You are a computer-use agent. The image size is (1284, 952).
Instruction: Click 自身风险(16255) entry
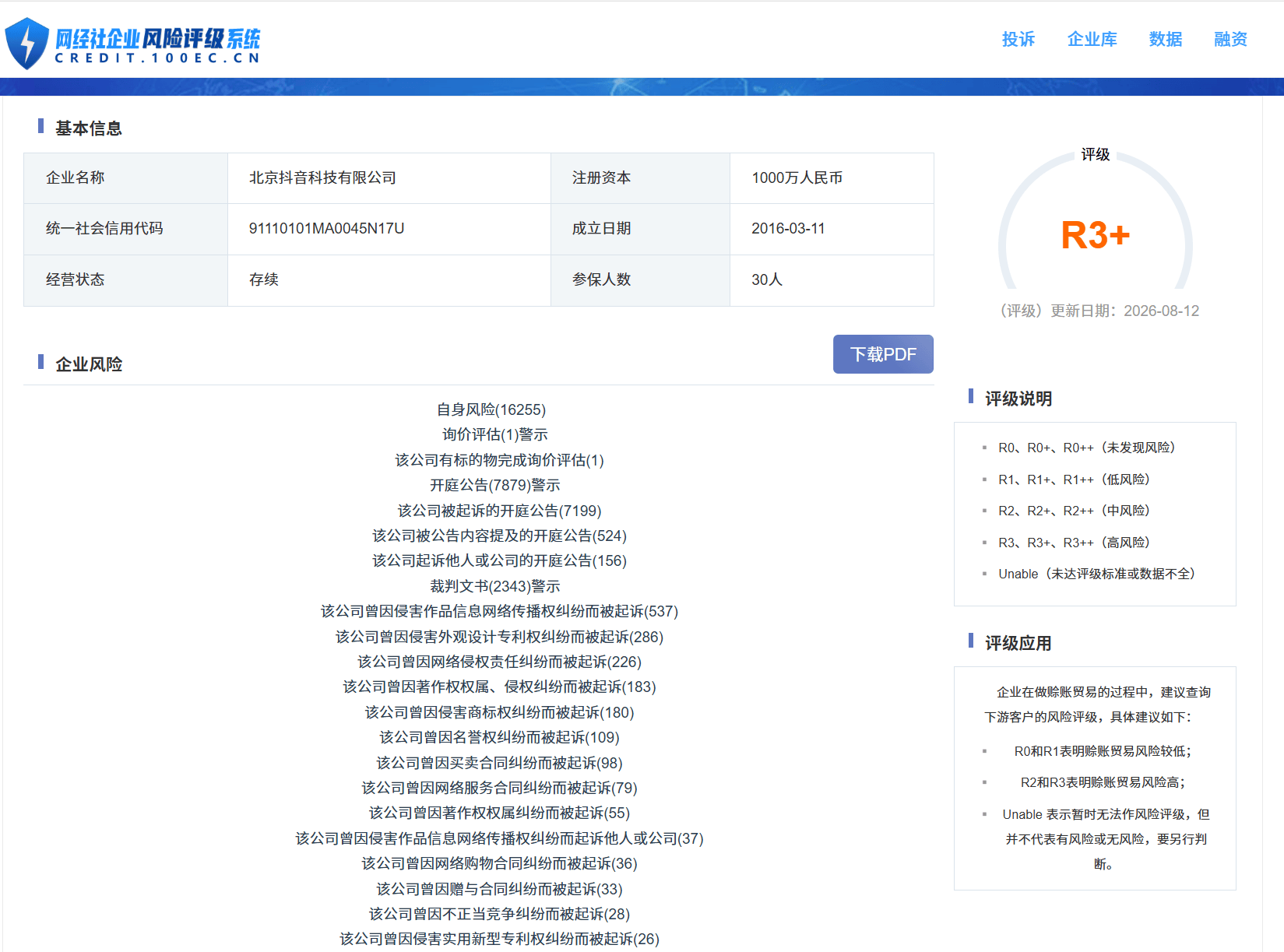(491, 409)
